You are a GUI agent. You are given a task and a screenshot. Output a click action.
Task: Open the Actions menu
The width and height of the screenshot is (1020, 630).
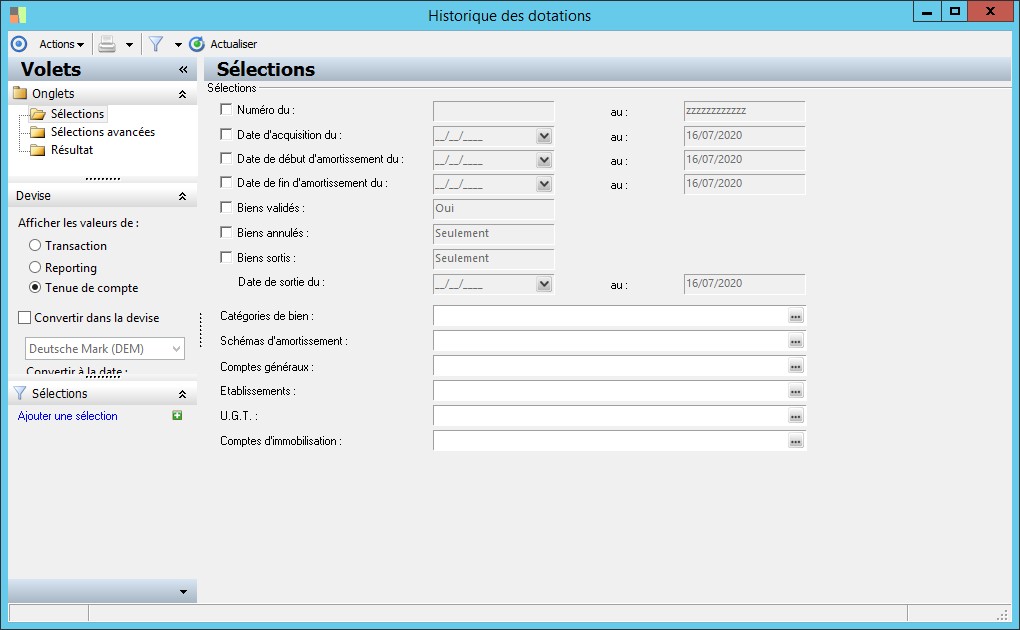point(61,44)
